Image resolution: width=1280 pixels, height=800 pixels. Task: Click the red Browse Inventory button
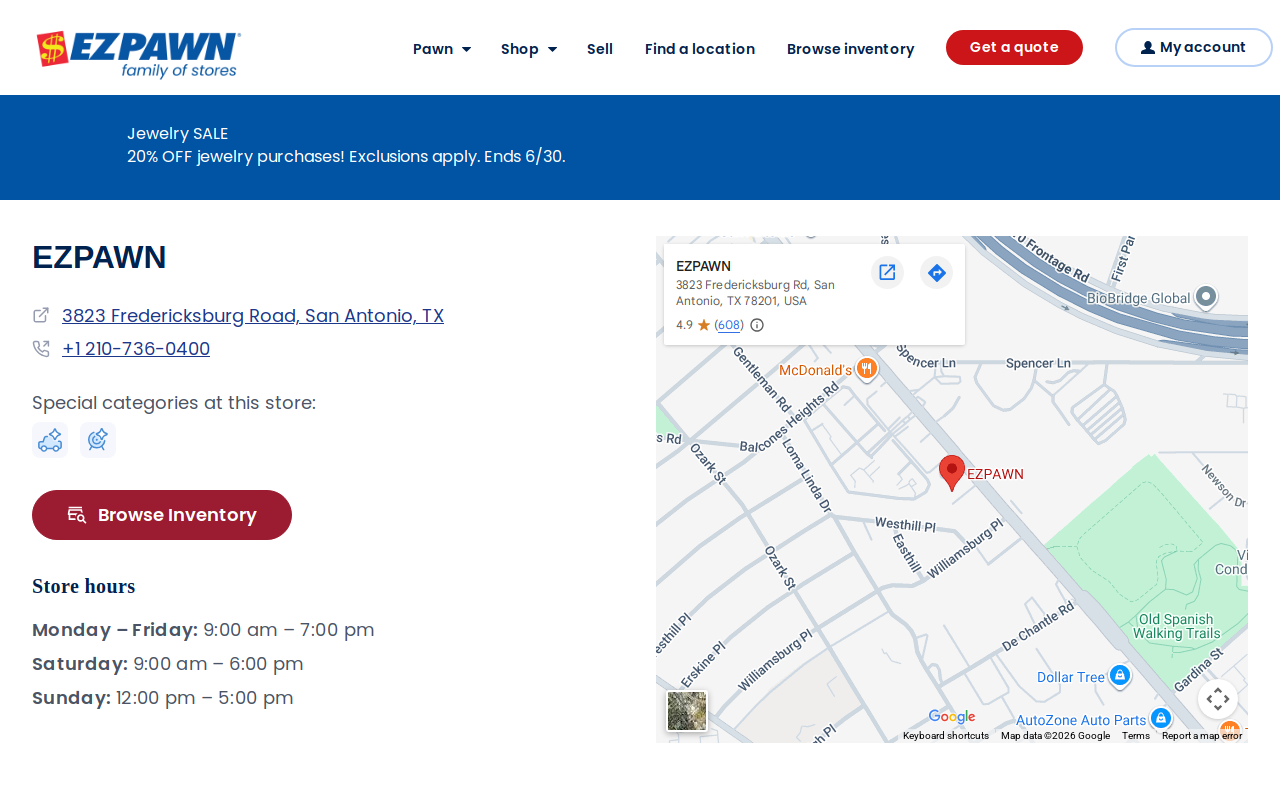point(162,515)
